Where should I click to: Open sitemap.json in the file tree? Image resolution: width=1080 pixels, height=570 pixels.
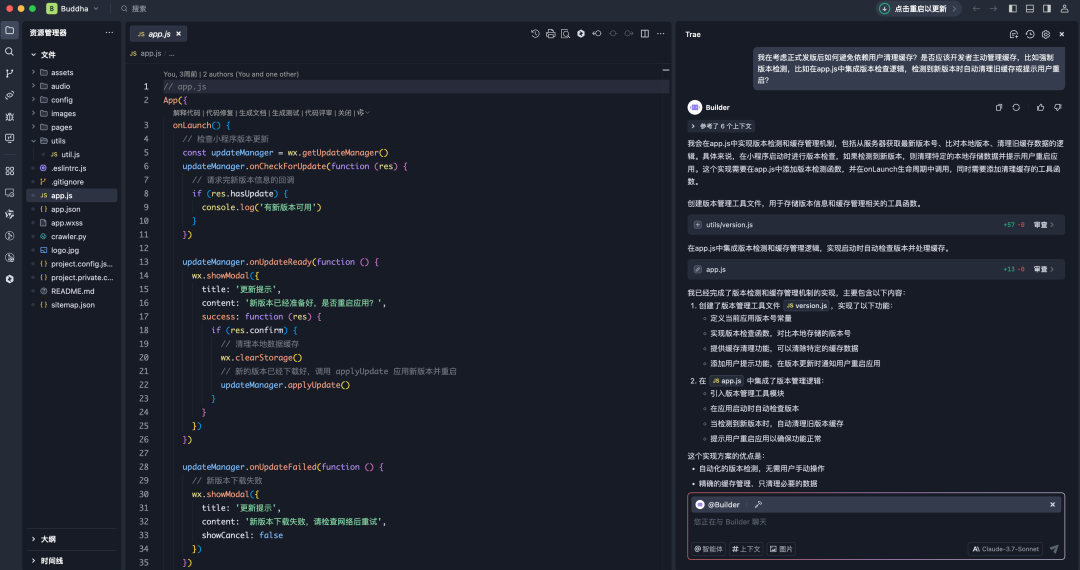[x=72, y=304]
